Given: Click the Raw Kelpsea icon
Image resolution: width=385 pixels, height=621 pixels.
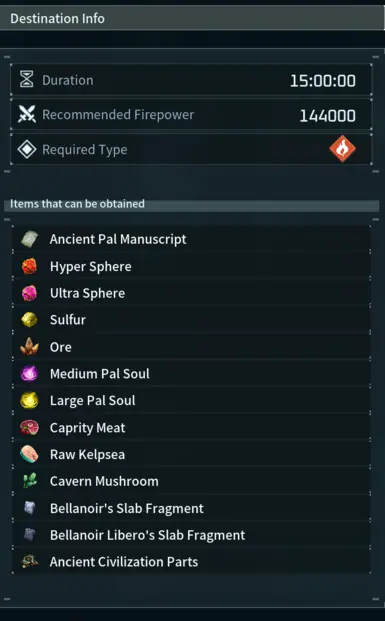Looking at the screenshot, I should point(29,454).
